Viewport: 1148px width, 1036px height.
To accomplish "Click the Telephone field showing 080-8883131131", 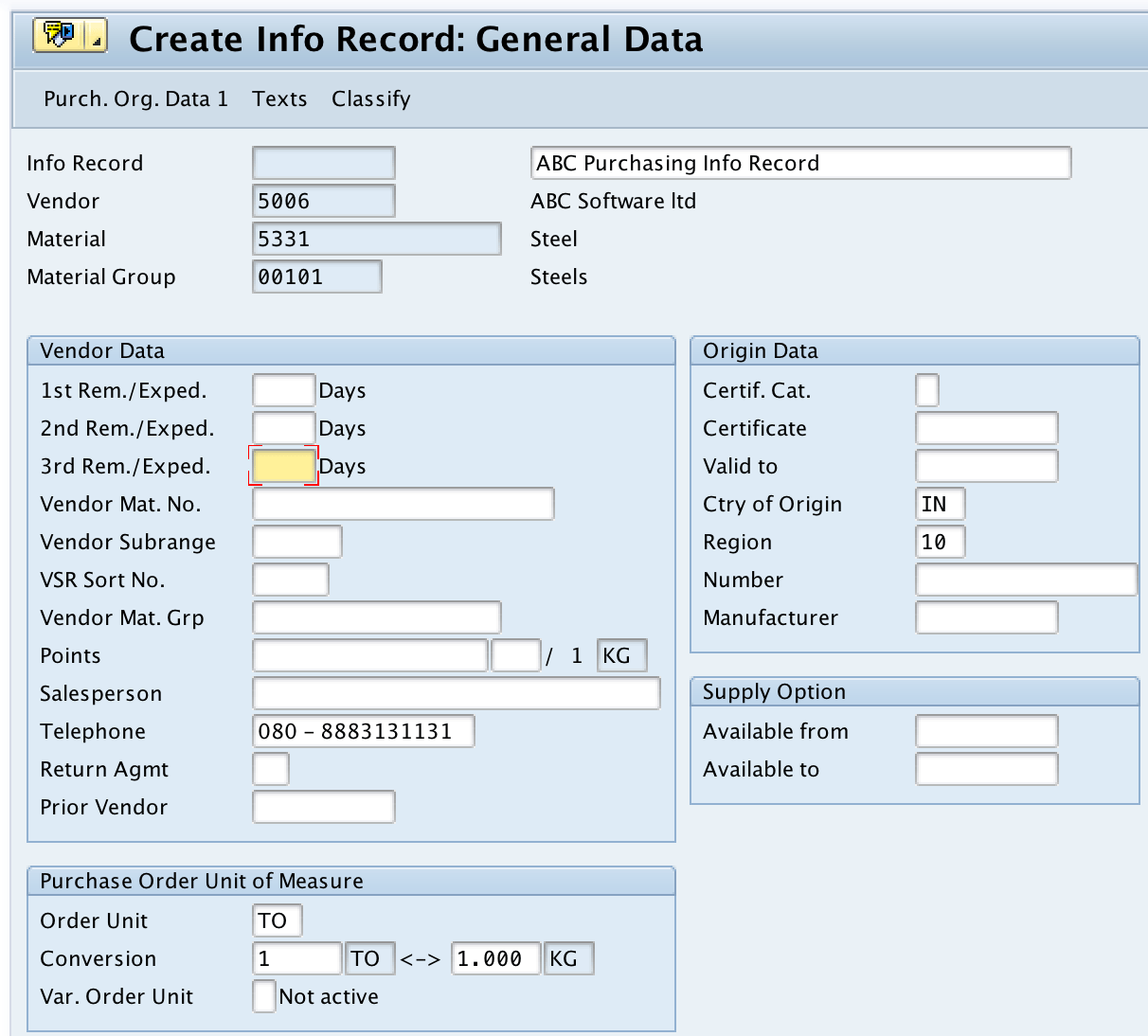I will 363,731.
